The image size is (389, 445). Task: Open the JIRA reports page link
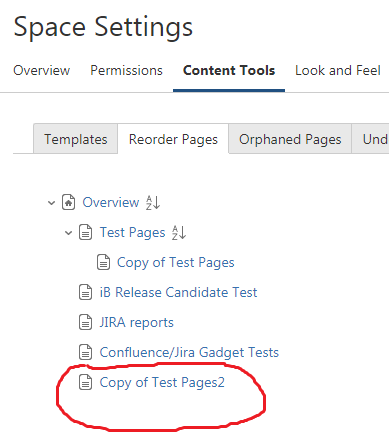coord(137,323)
